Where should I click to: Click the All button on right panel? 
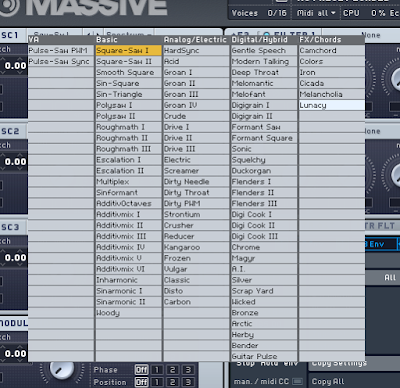point(390,277)
